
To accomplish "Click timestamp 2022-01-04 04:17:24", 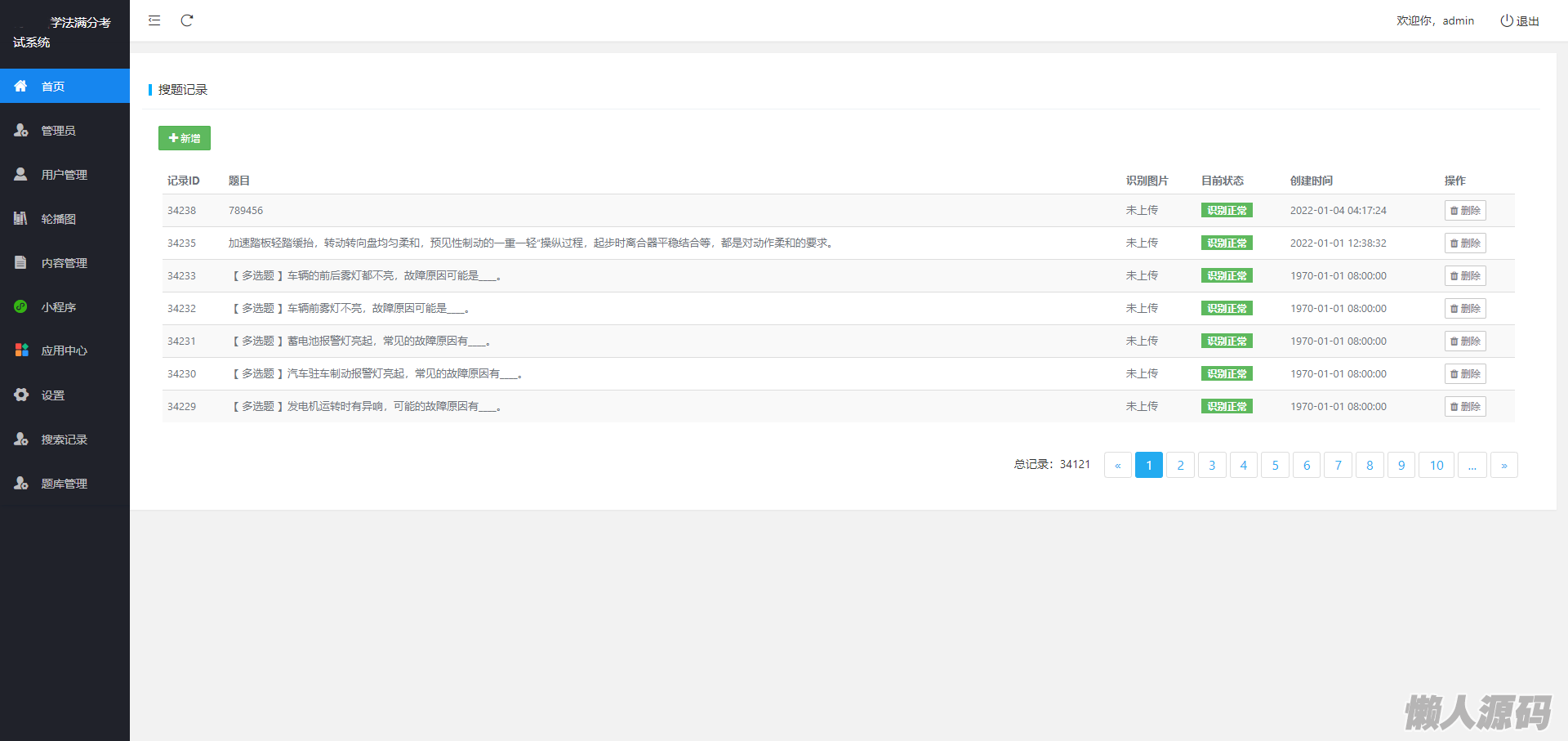I will 1339,210.
